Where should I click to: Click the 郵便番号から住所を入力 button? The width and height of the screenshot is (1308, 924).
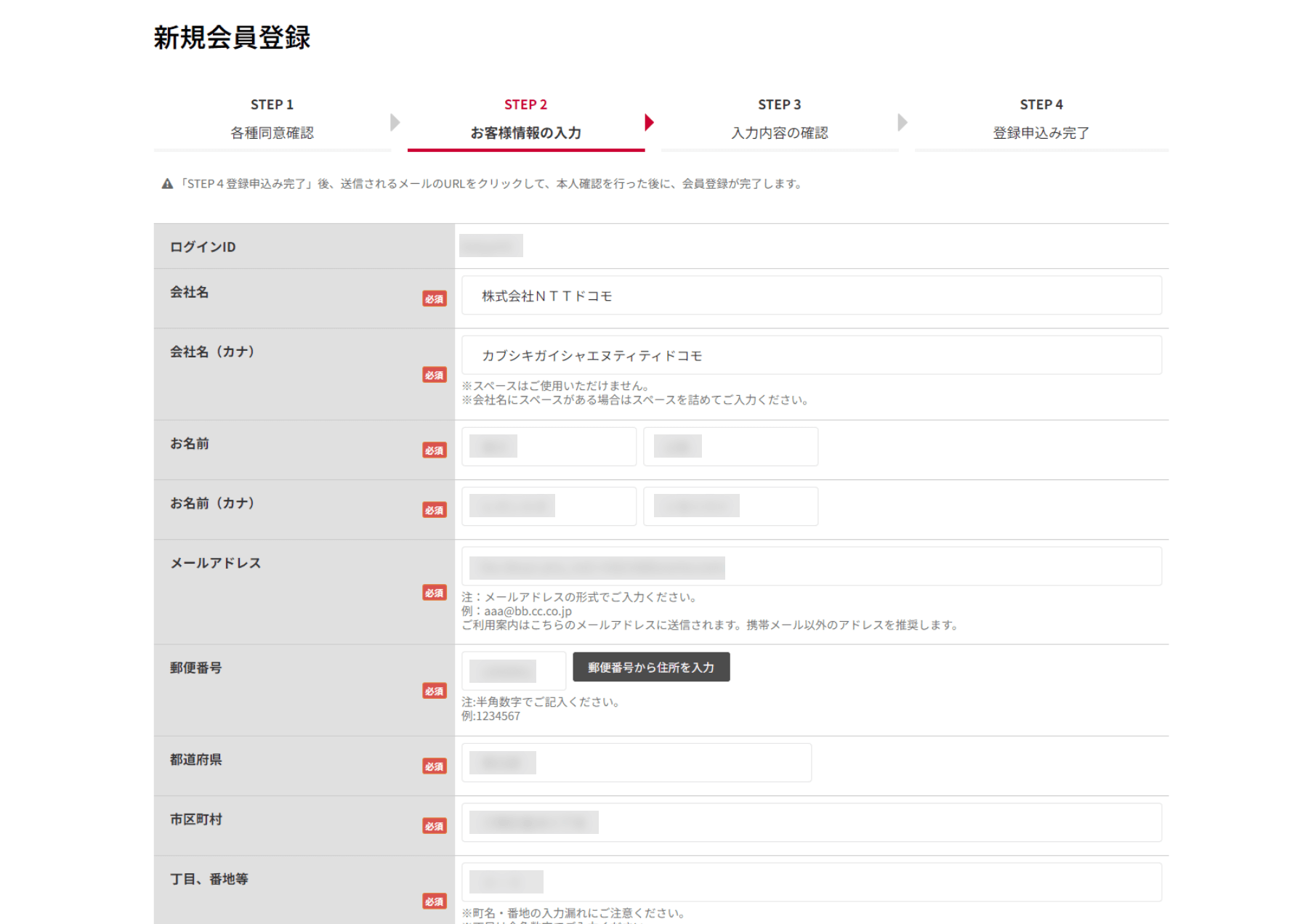point(651,667)
